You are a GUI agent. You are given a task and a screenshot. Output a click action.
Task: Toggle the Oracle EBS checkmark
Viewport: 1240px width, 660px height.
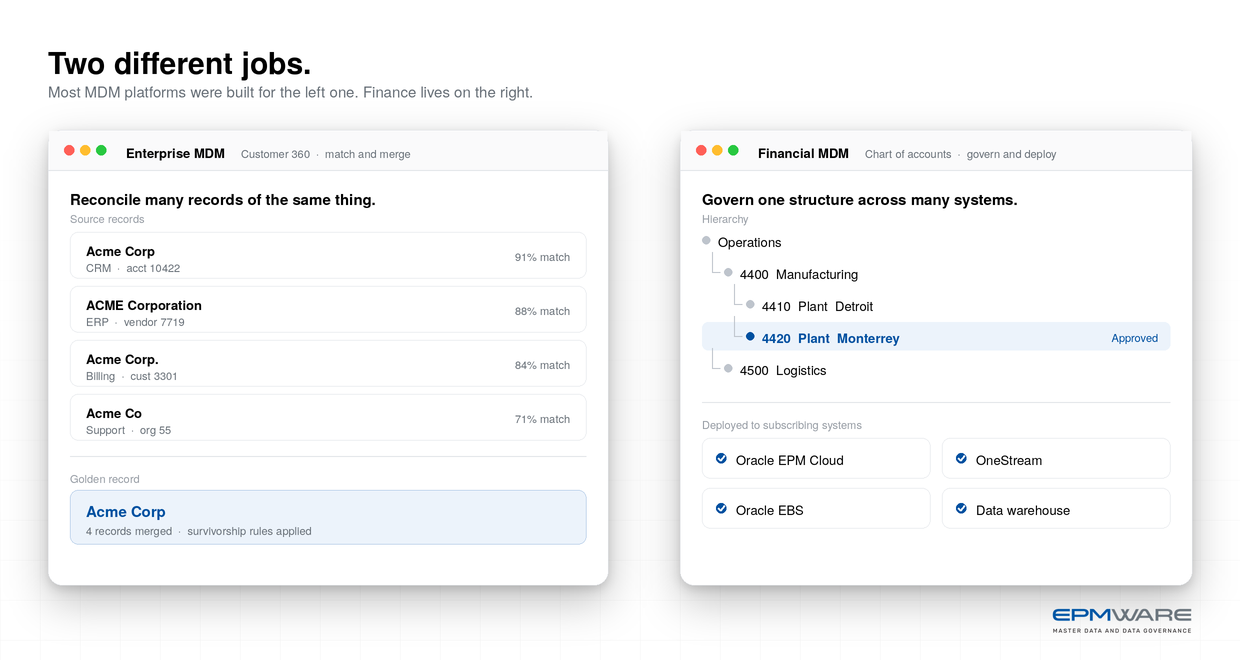[x=721, y=509]
